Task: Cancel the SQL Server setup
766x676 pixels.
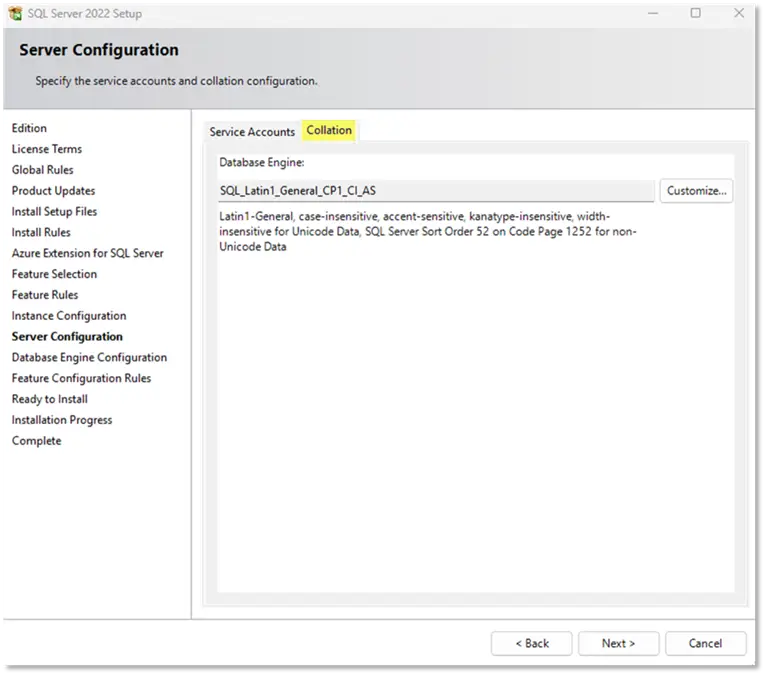Action: [x=705, y=643]
